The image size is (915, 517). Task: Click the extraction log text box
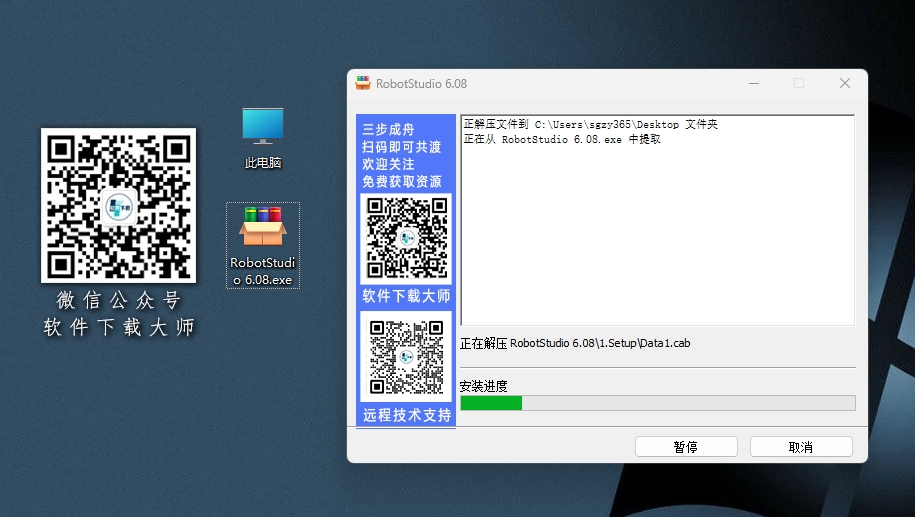pos(658,220)
